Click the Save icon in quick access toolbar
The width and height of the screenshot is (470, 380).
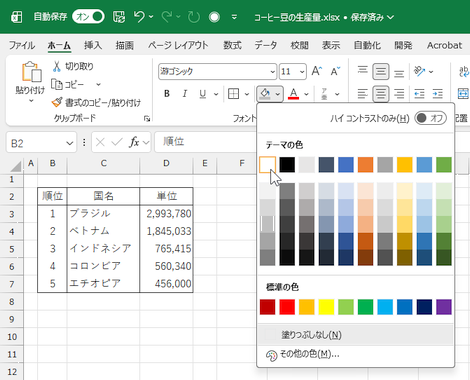coord(119,17)
